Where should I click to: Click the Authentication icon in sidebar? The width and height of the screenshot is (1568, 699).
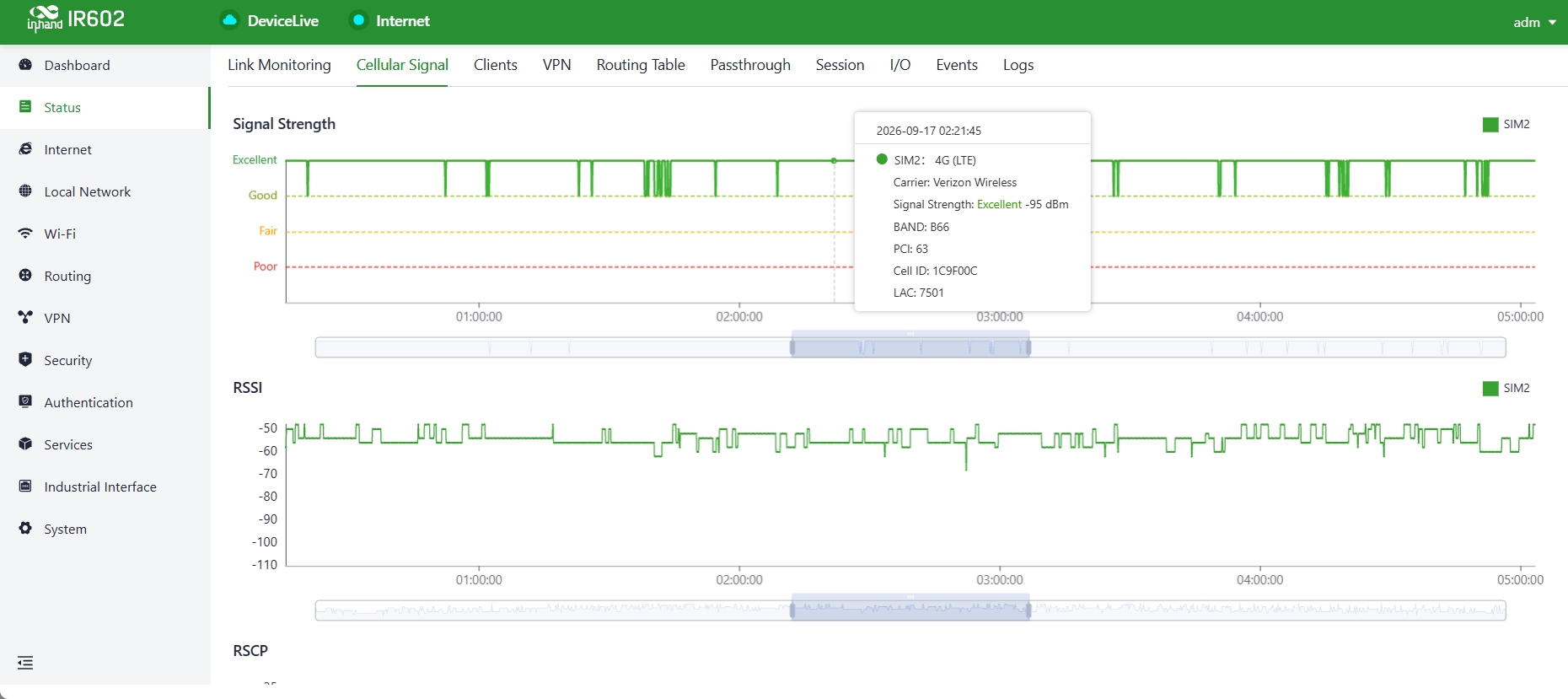pos(25,402)
